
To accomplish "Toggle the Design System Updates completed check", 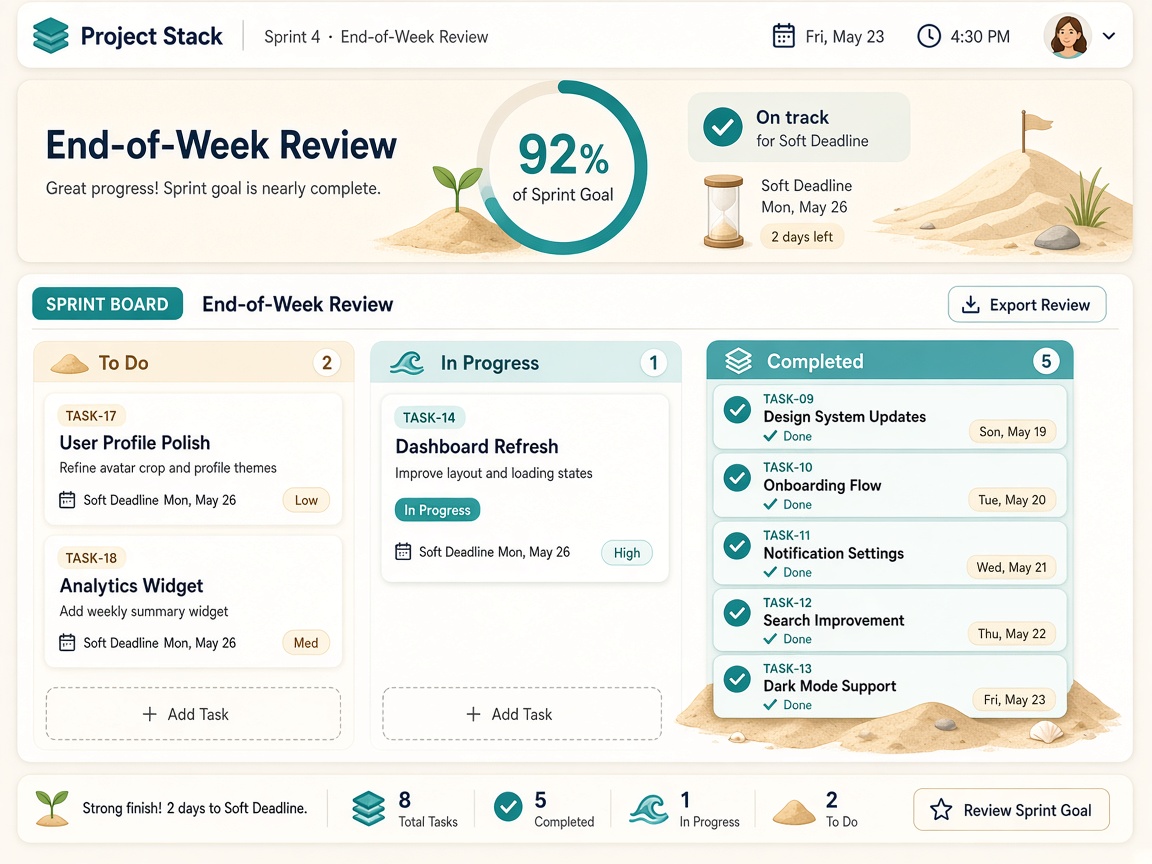I will point(737,410).
